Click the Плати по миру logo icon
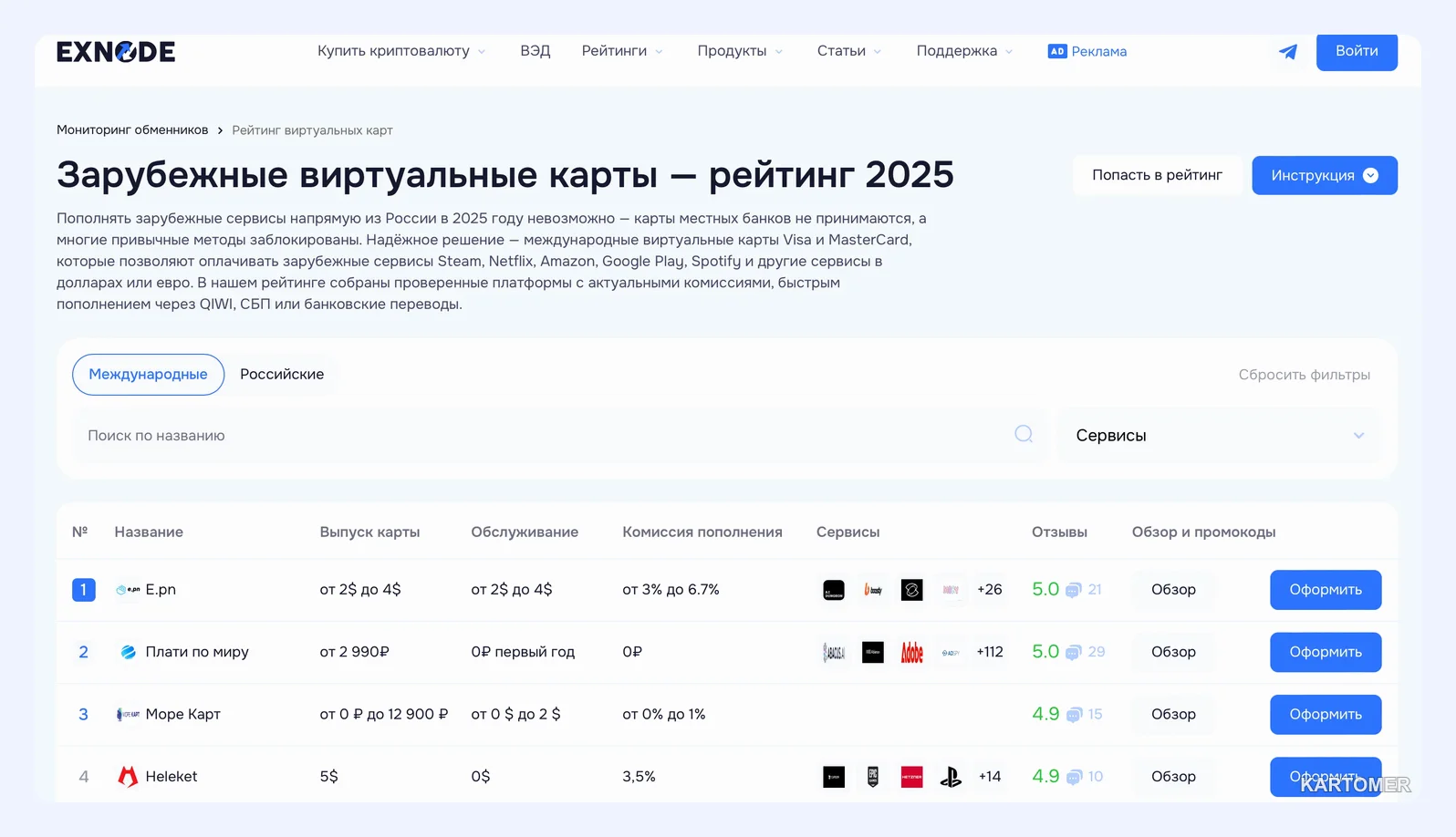Image resolution: width=1456 pixels, height=837 pixels. click(x=129, y=652)
